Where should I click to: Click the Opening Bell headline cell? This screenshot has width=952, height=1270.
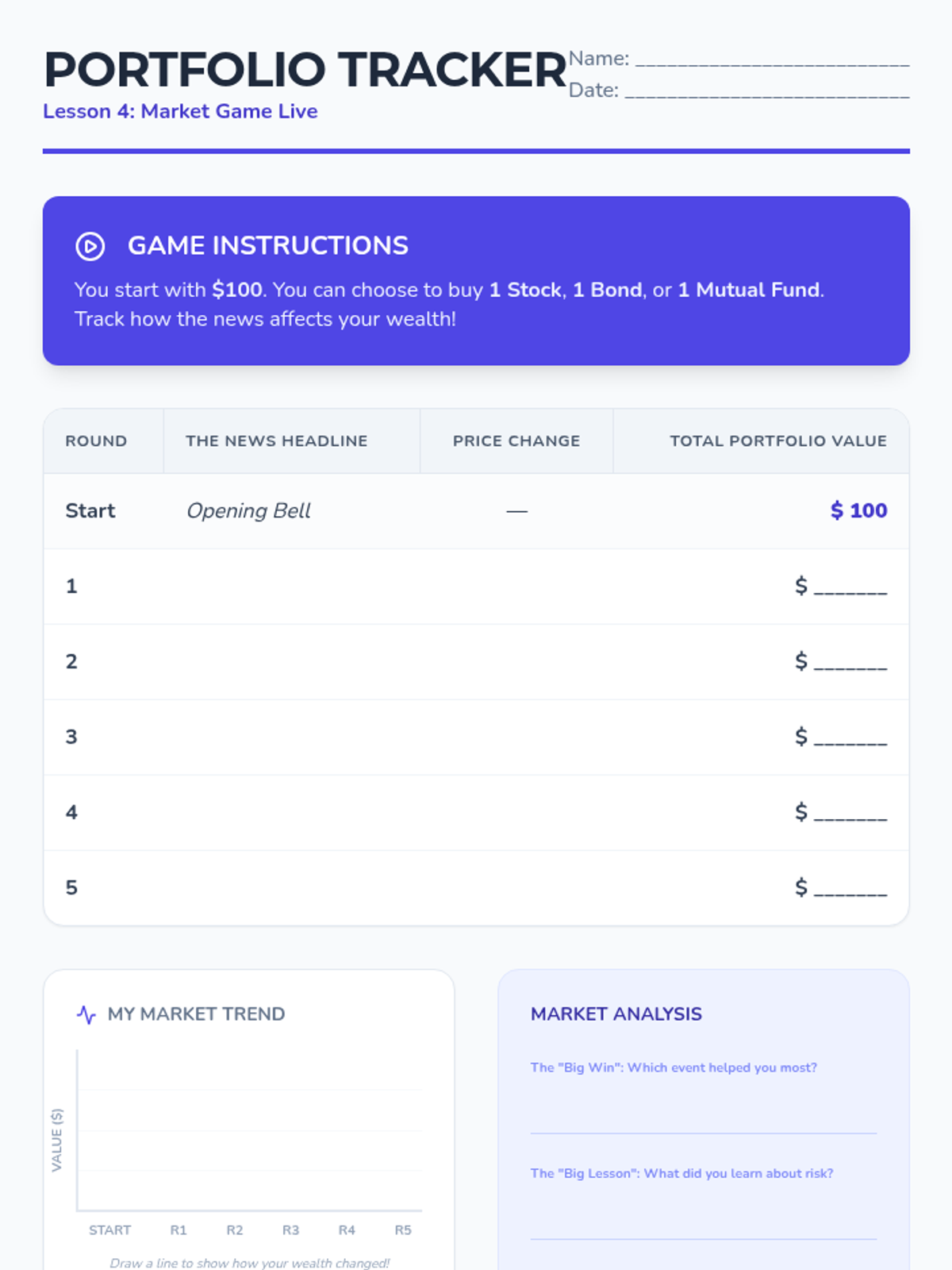pos(248,511)
